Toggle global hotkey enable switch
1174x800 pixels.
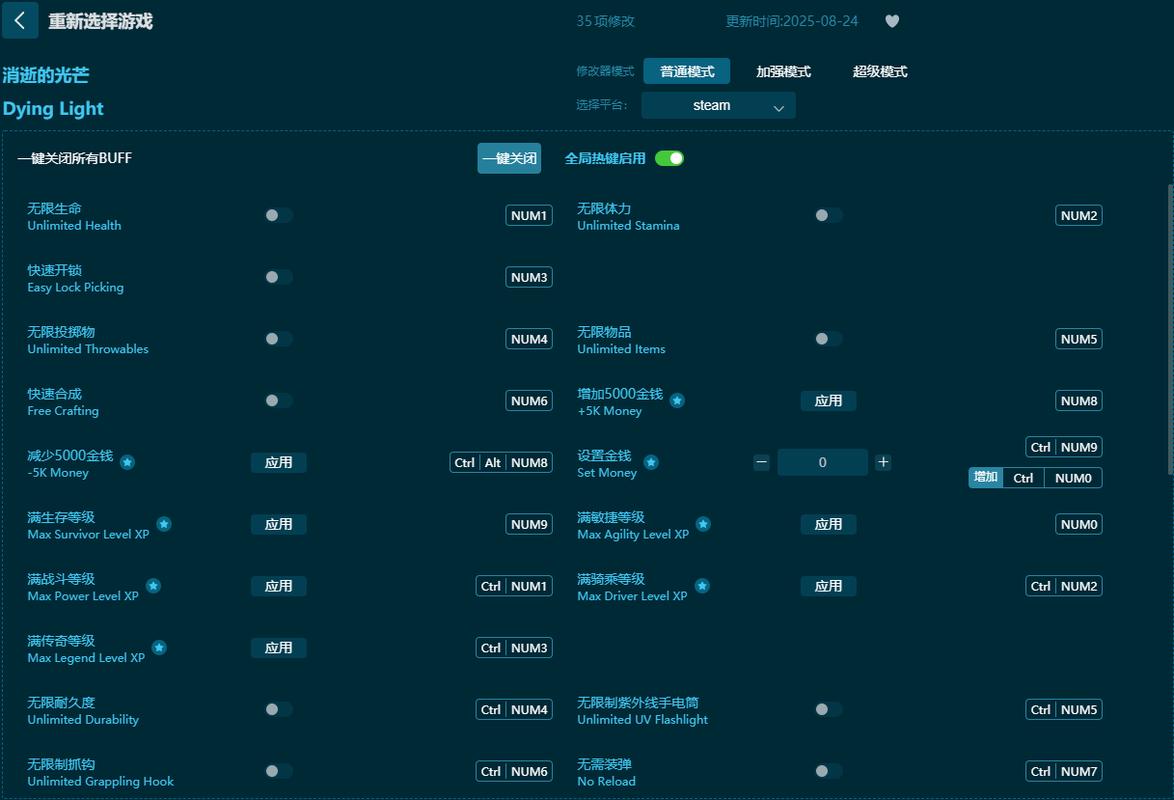coord(669,158)
